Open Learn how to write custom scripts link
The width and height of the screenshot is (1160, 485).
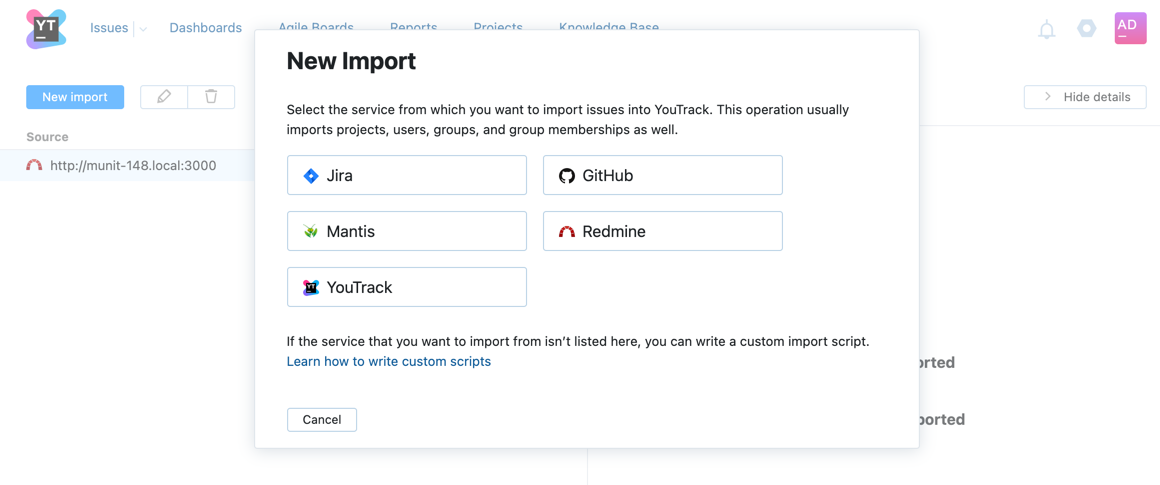[x=388, y=361]
